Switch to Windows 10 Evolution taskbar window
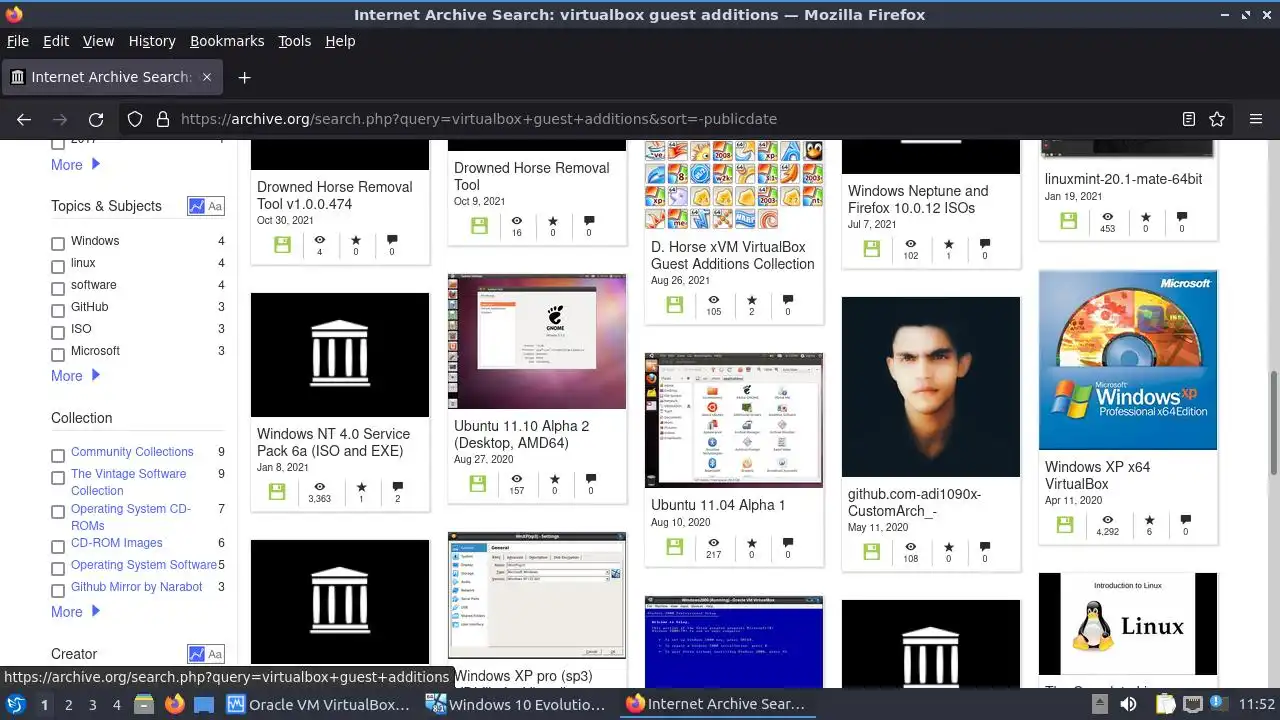Image resolution: width=1280 pixels, height=720 pixels. (516, 704)
